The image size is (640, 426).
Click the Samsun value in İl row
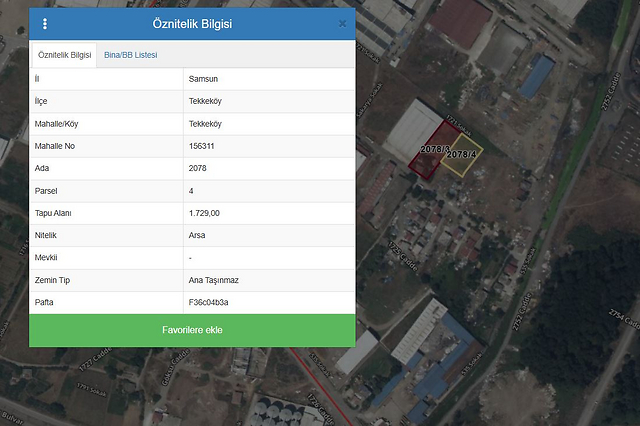pyautogui.click(x=203, y=79)
